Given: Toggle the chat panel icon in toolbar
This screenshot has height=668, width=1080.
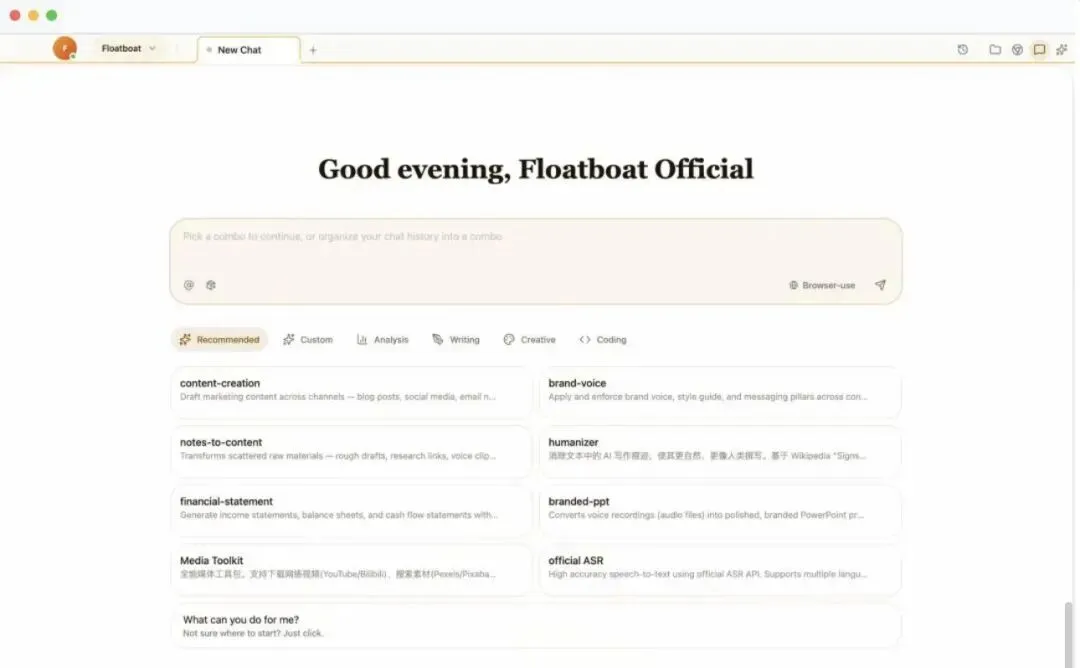Looking at the screenshot, I should 1039,50.
